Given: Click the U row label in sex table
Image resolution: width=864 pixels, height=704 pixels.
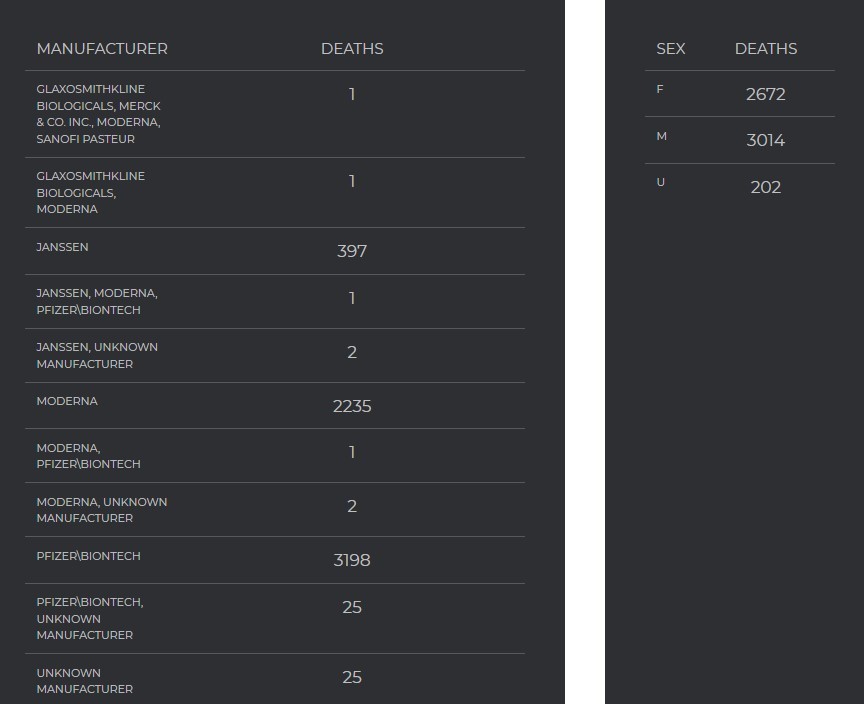Looking at the screenshot, I should pyautogui.click(x=660, y=182).
